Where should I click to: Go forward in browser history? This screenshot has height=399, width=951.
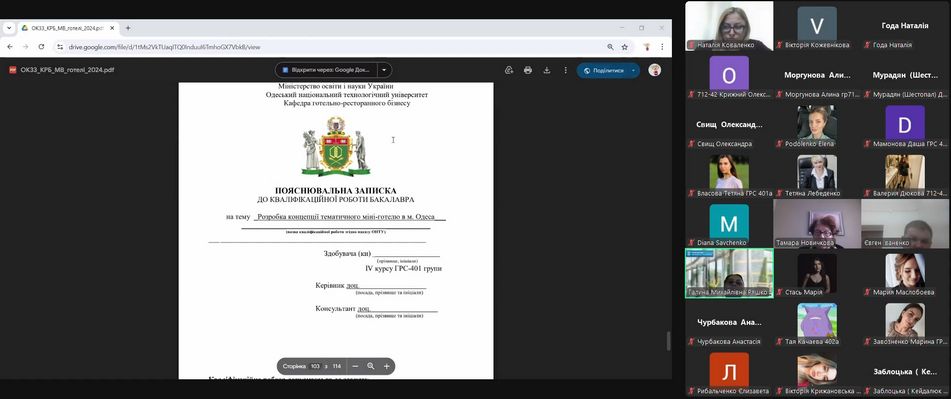25,46
